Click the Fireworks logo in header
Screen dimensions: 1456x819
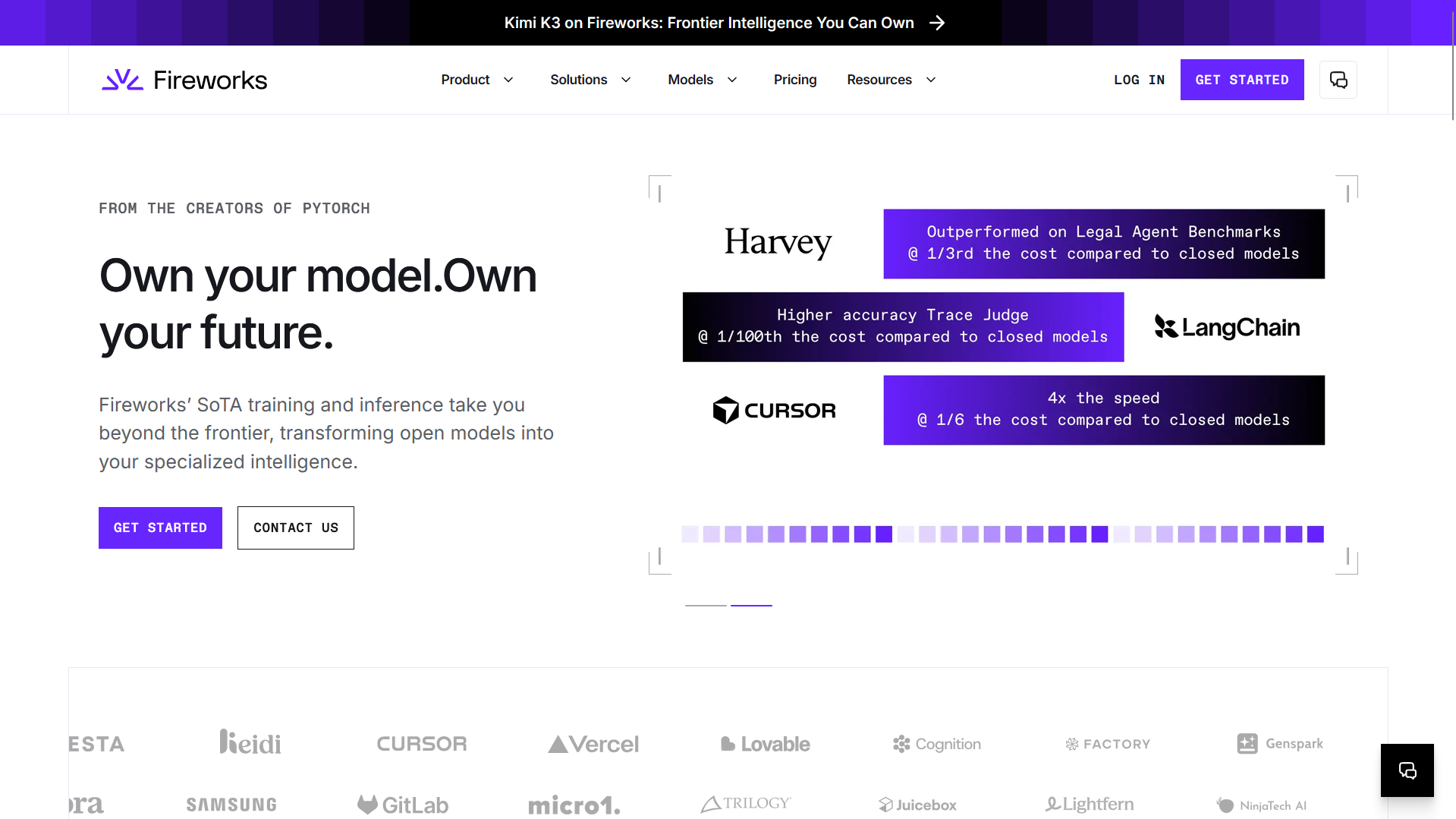point(184,80)
